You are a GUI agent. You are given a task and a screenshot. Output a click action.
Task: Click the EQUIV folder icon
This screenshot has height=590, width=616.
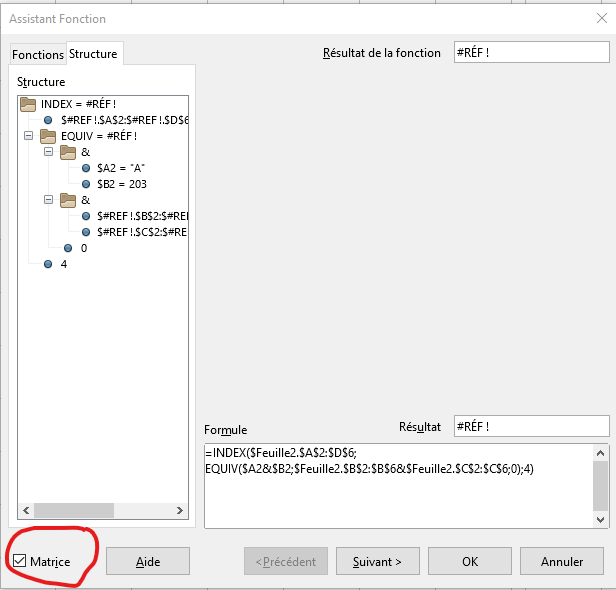pos(47,135)
